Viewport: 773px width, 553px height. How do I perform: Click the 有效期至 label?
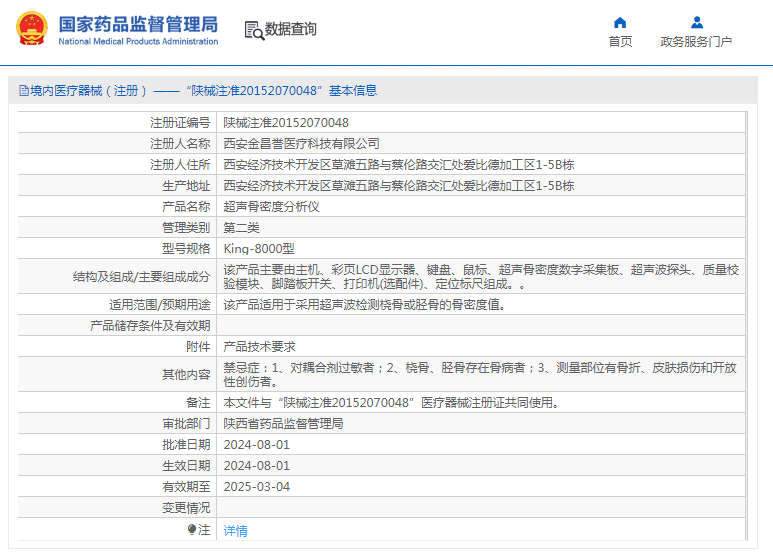[x=186, y=487]
